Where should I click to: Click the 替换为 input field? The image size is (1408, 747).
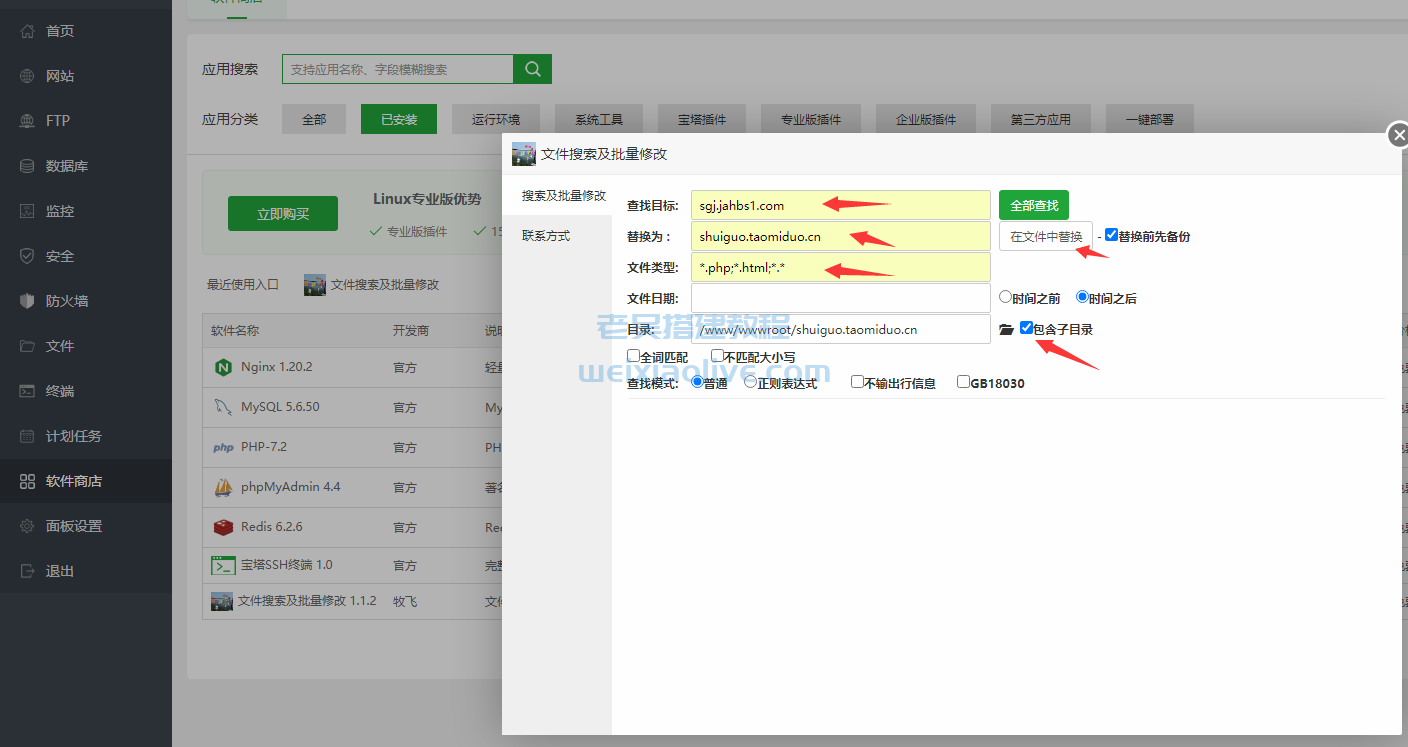(841, 236)
